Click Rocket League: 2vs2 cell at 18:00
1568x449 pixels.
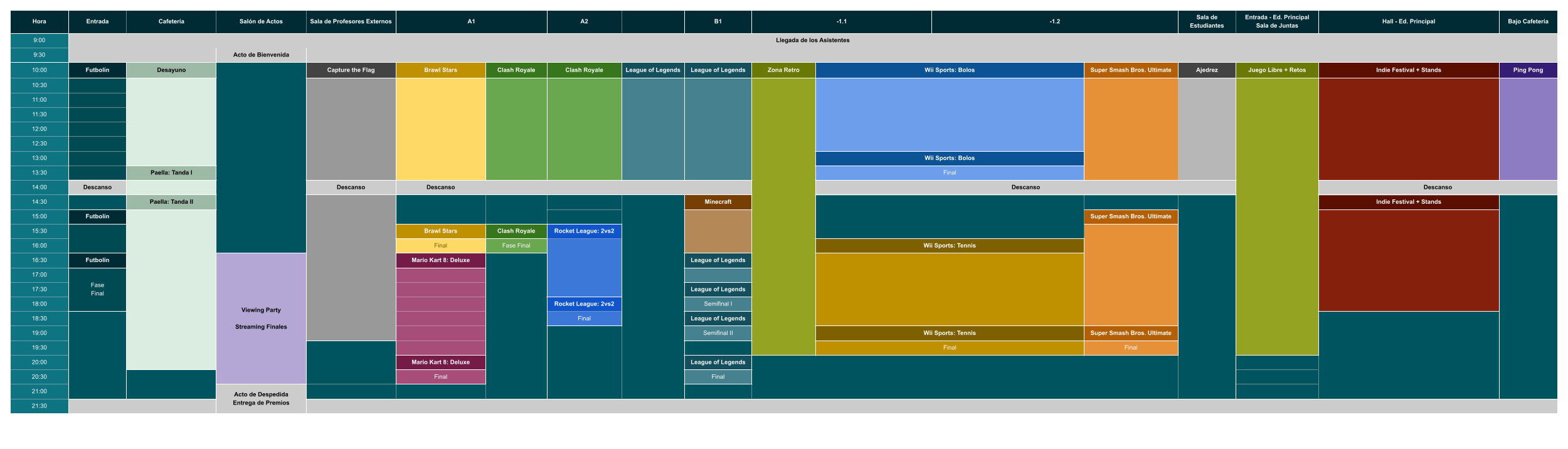pyautogui.click(x=584, y=304)
